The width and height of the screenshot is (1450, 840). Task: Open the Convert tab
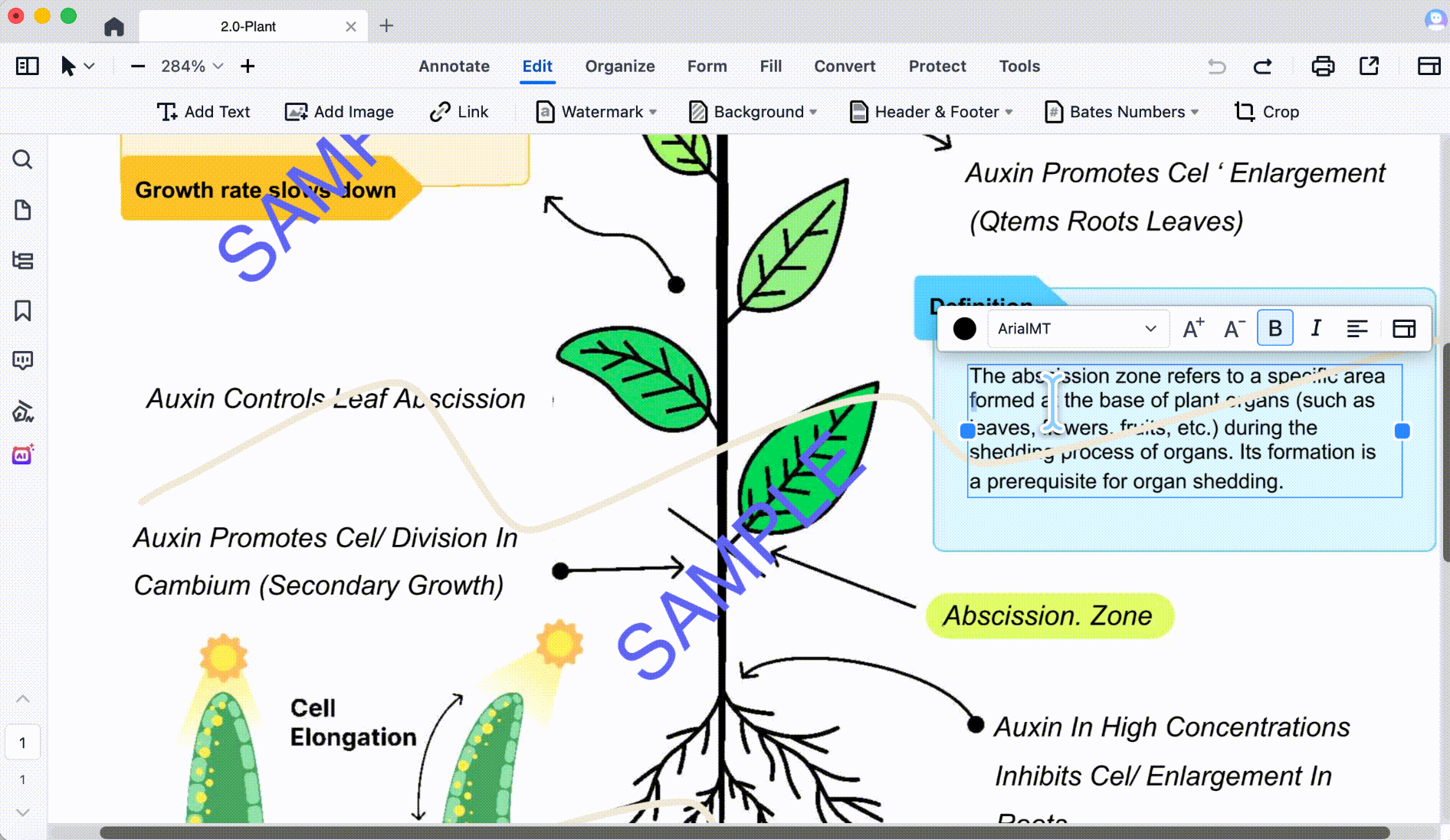click(x=845, y=66)
